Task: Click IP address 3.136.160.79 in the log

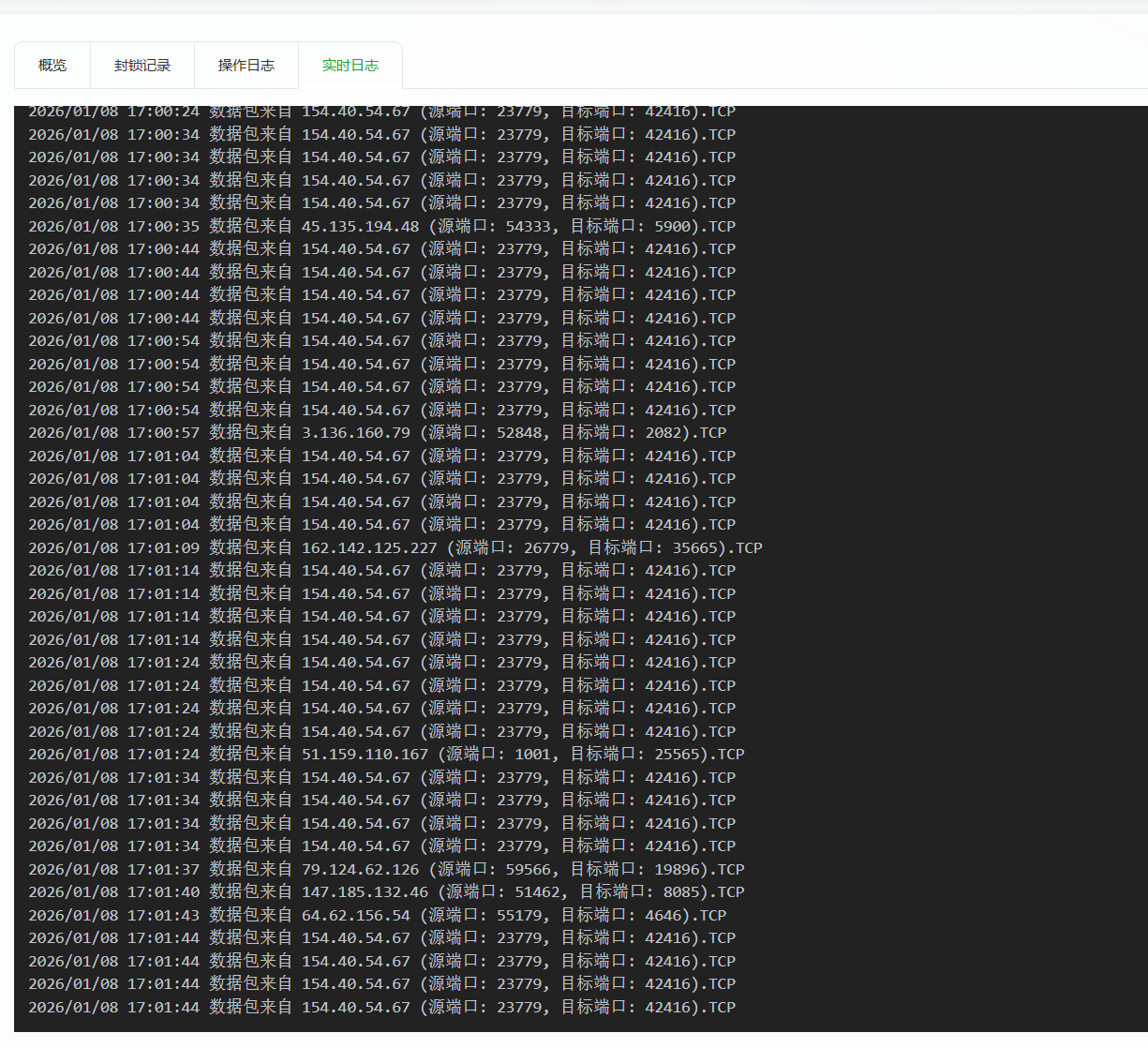Action: [x=355, y=433]
